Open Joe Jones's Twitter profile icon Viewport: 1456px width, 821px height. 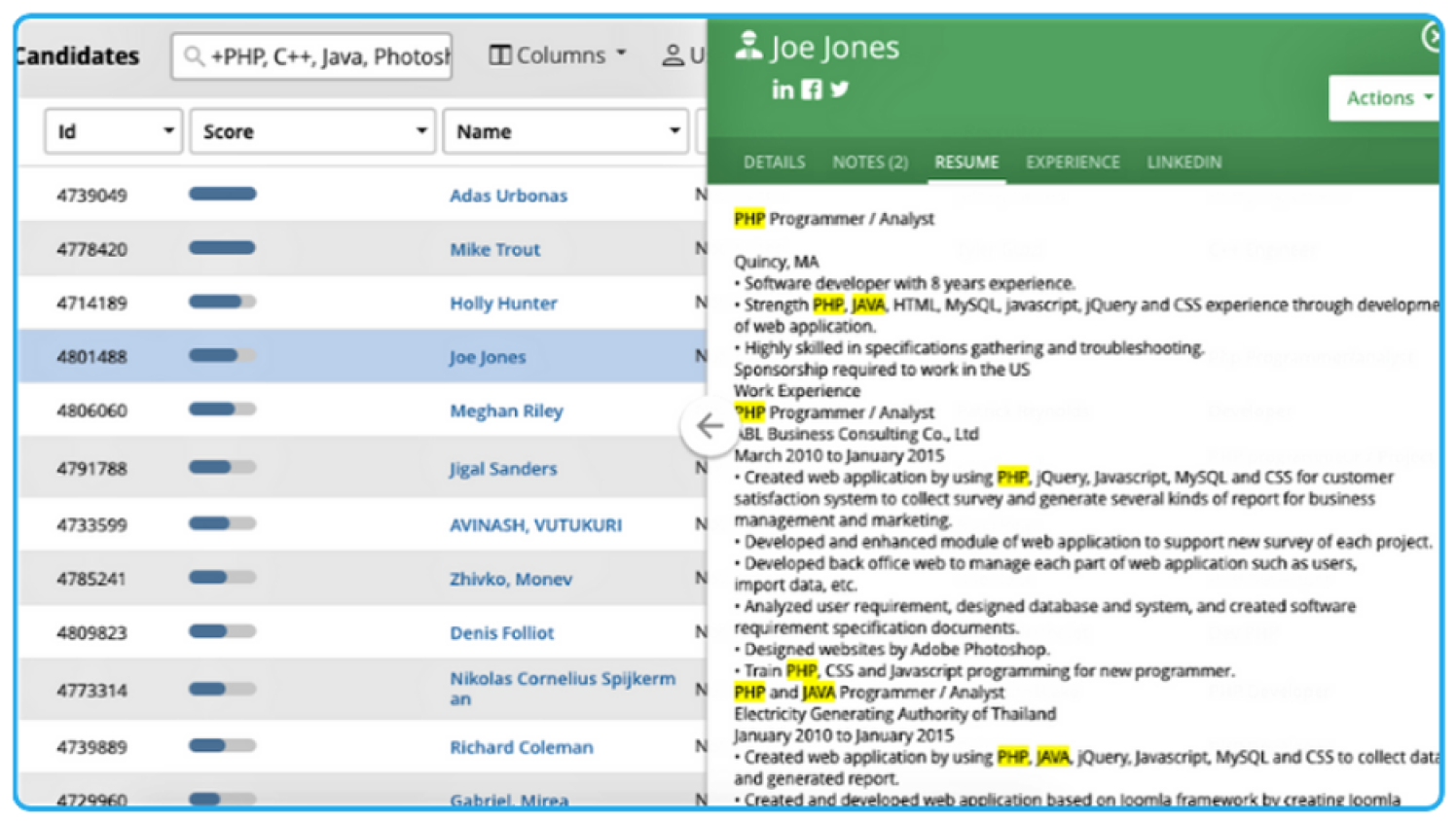[x=840, y=89]
